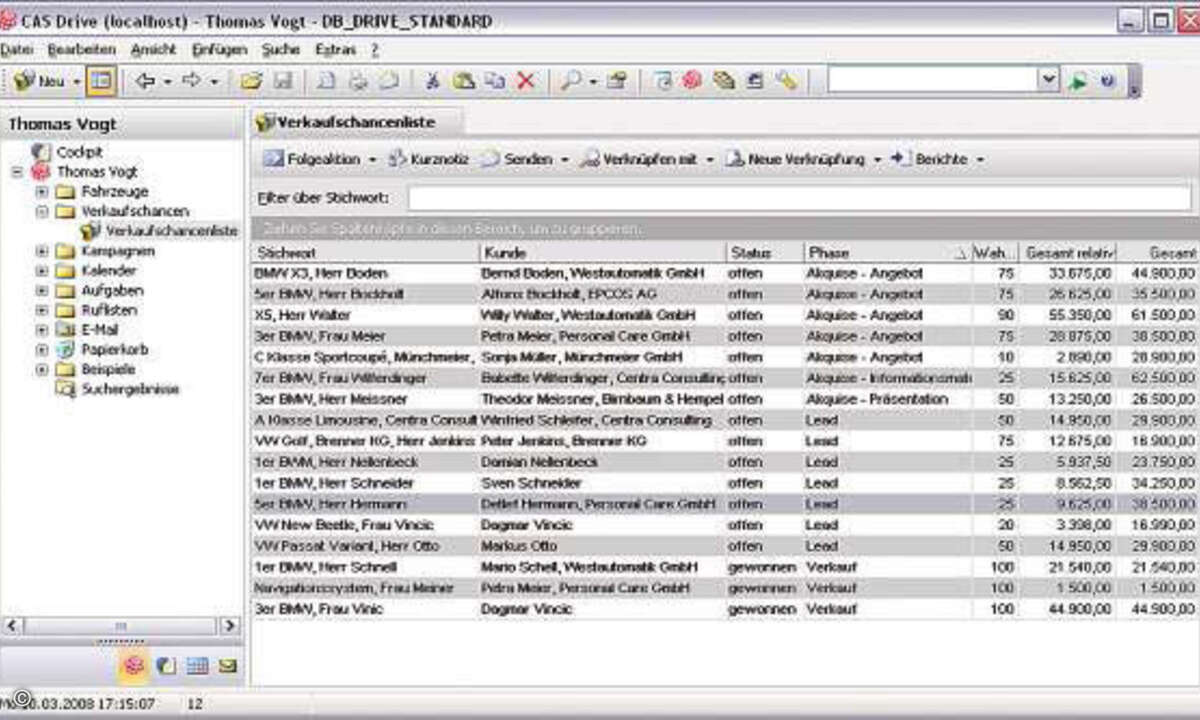Click the green play arrow beside search box
This screenshot has height=720, width=1200.
[1077, 82]
